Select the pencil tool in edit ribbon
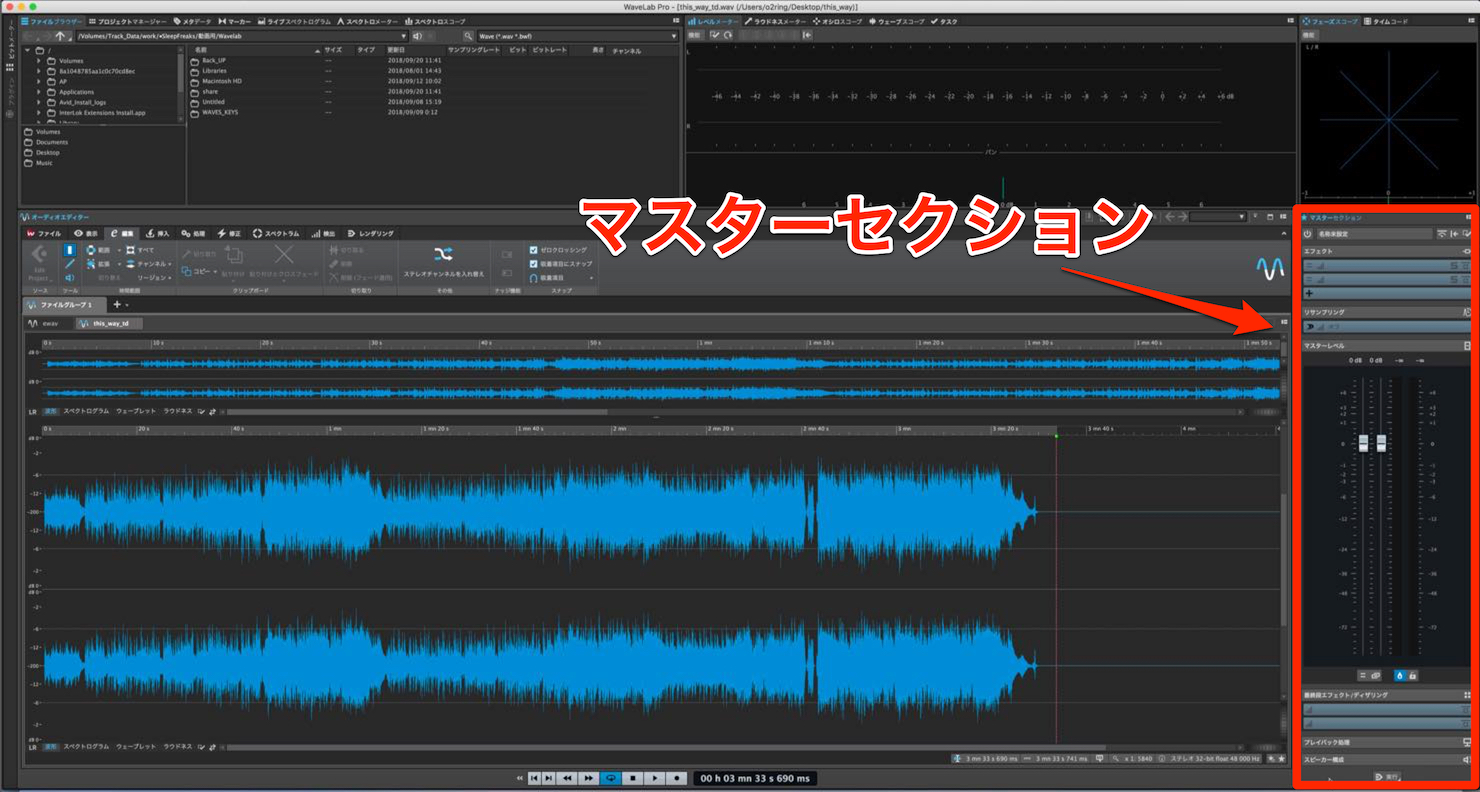Viewport: 1480px width, 792px height. point(70,264)
